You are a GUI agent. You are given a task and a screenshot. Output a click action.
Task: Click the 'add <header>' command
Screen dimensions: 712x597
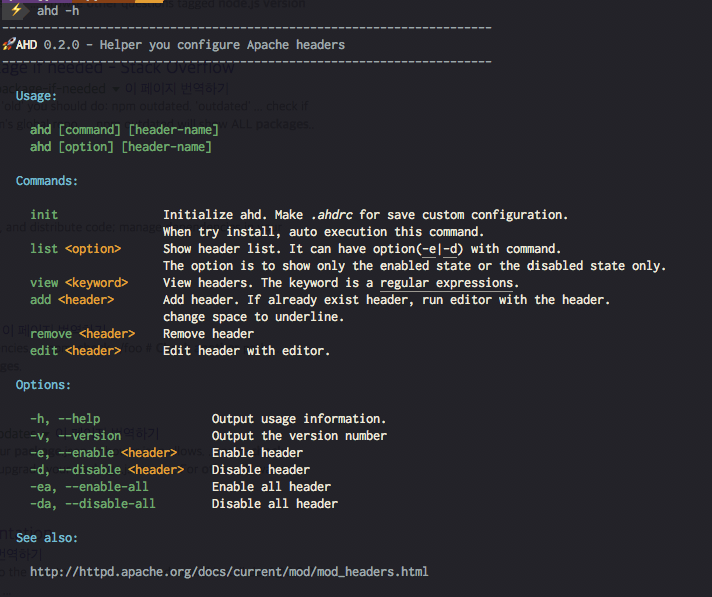tap(72, 300)
